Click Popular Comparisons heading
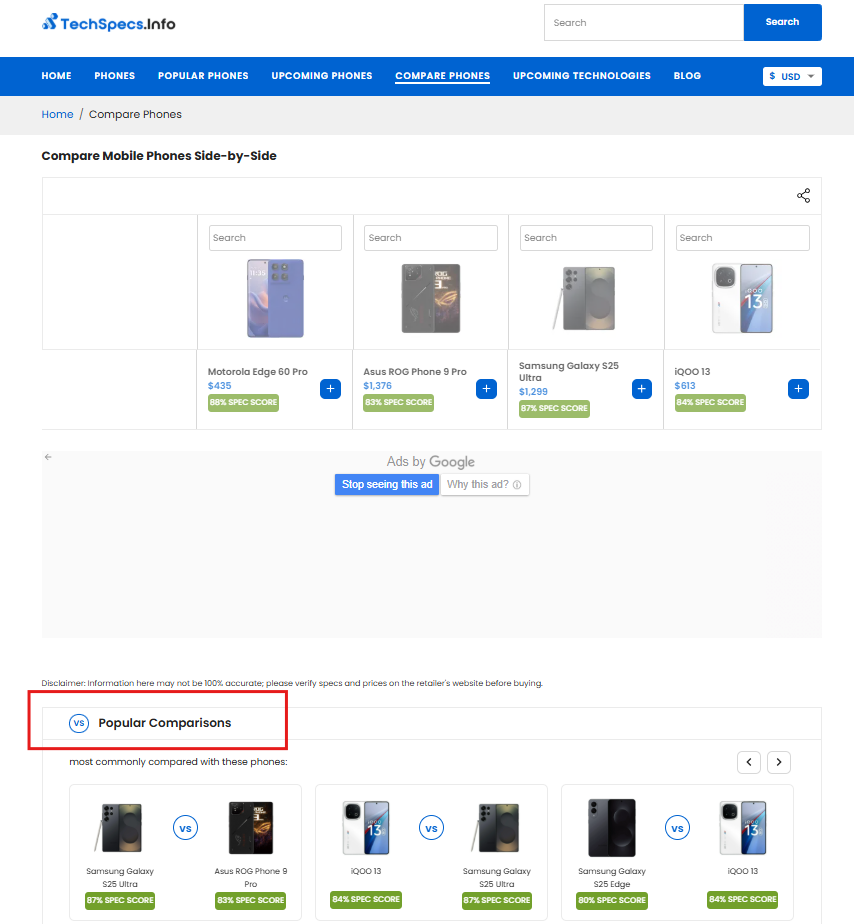854x924 pixels. pos(164,723)
